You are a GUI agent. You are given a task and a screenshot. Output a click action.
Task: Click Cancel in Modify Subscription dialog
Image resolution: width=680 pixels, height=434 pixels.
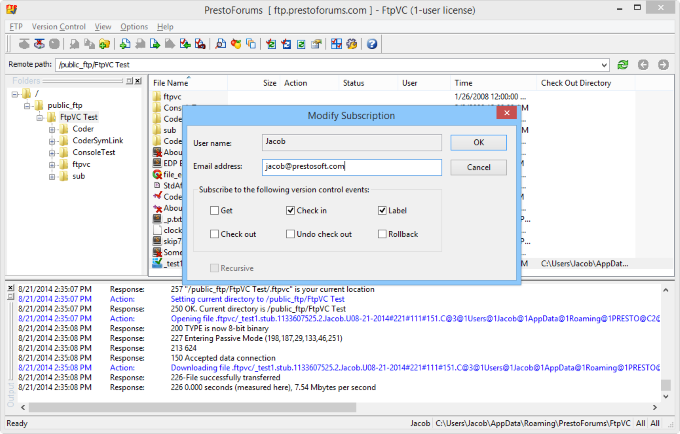pyautogui.click(x=478, y=167)
